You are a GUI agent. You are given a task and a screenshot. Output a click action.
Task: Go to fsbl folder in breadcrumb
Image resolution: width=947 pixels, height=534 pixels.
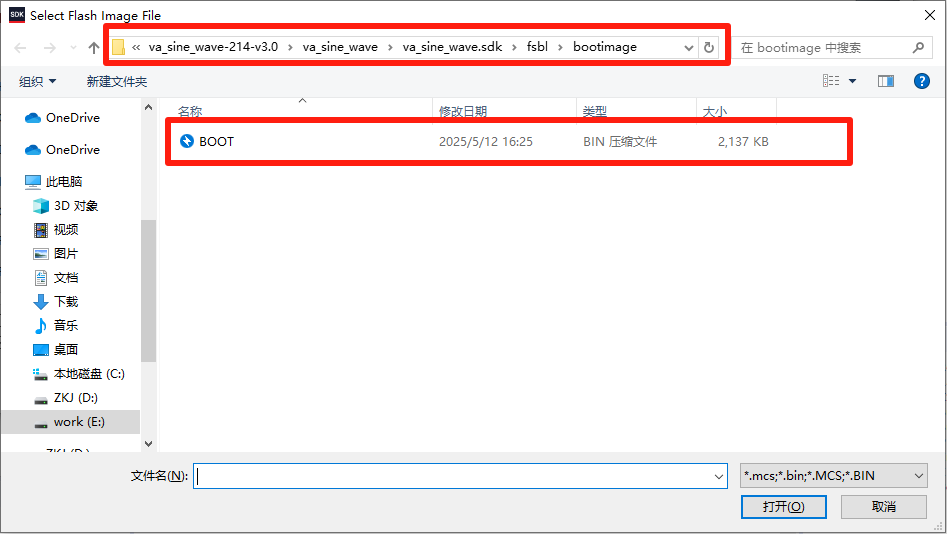point(537,47)
